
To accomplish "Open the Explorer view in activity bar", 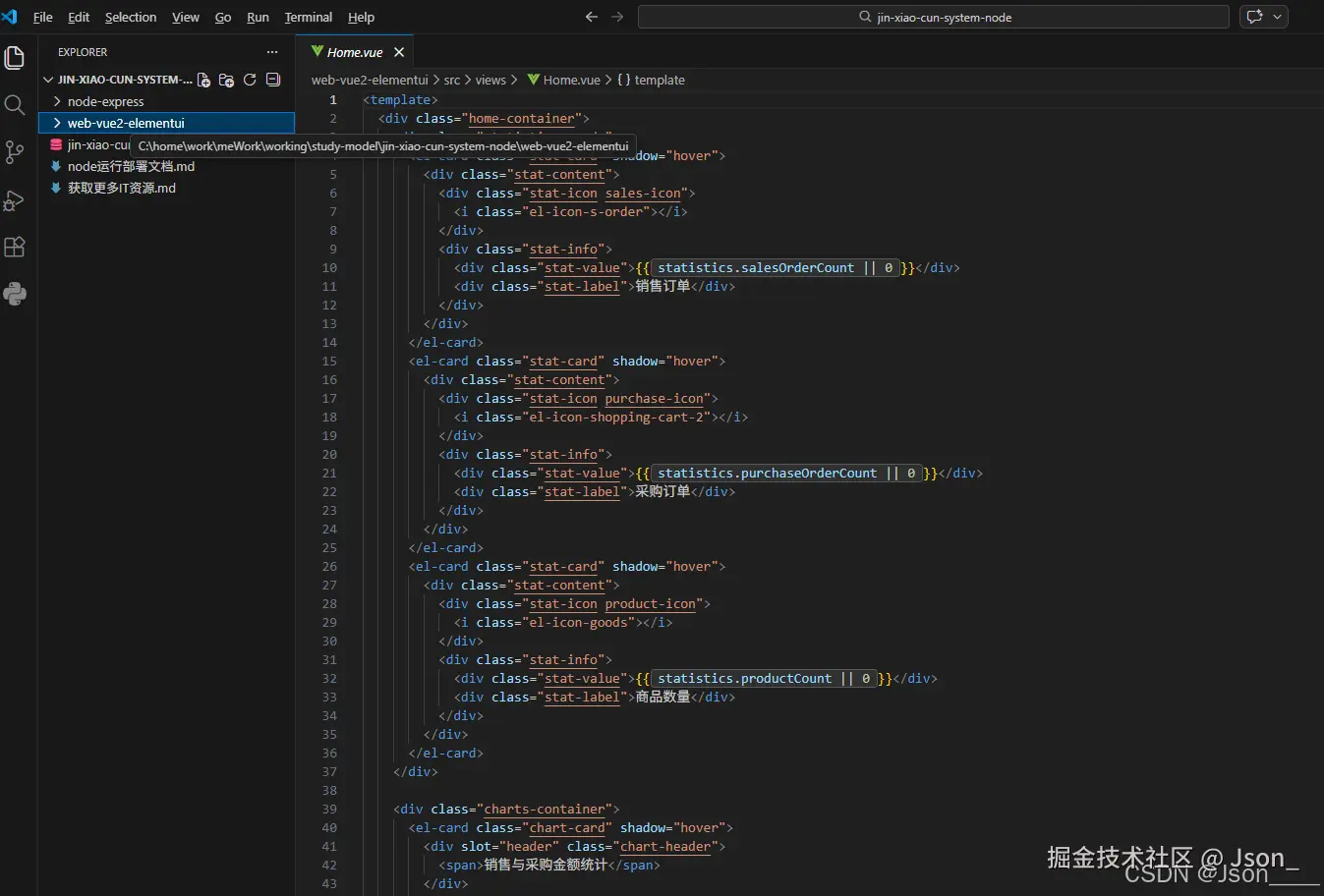I will [x=15, y=58].
